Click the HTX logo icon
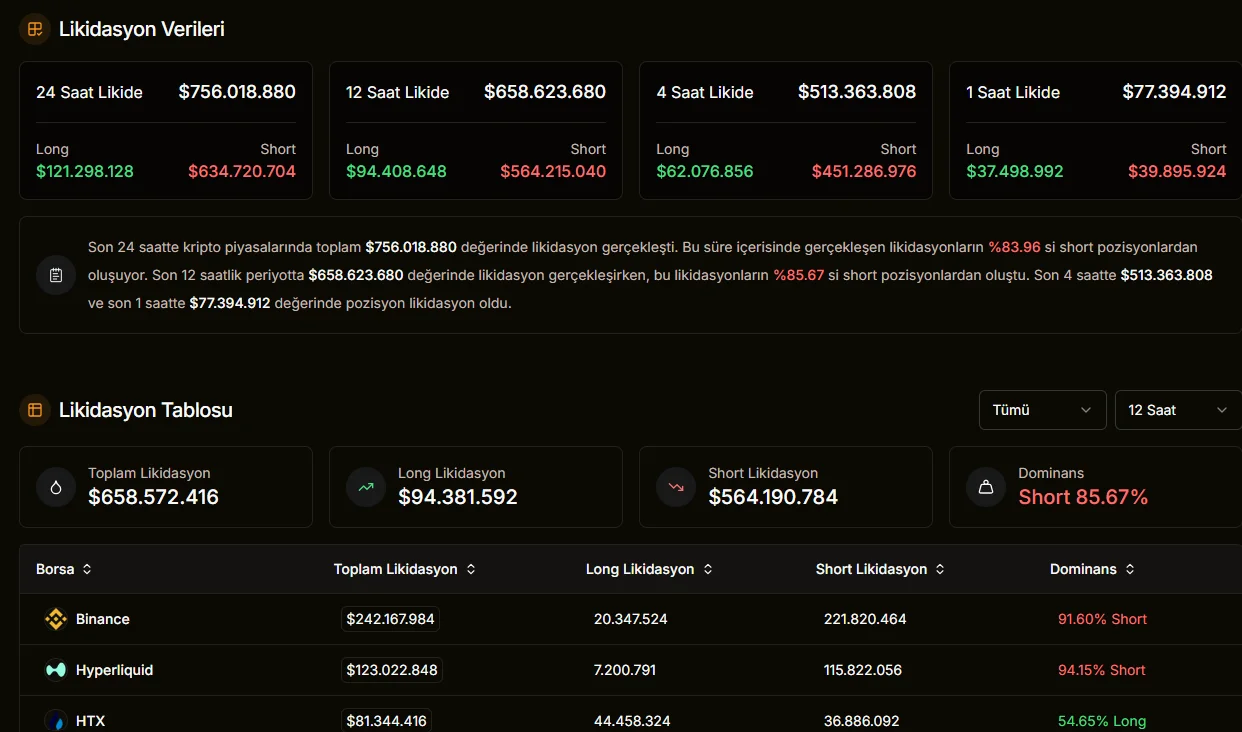 [x=56, y=720]
